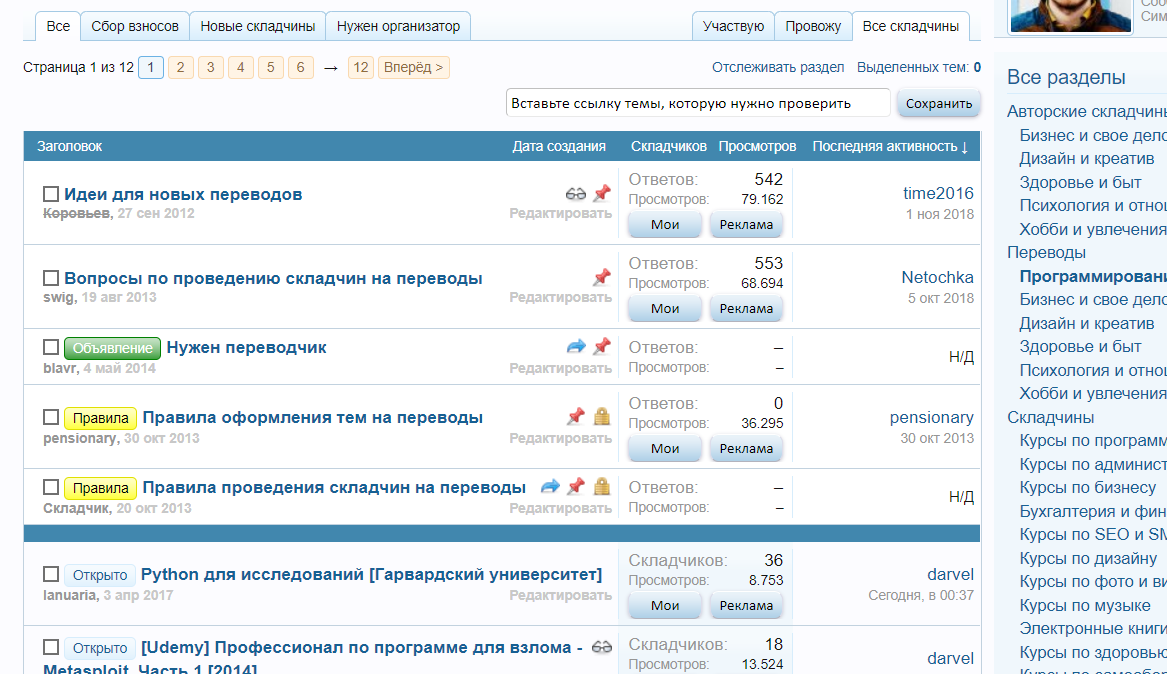Open Курсы по музыке sidebar section
Viewport: 1167px width, 674px height.
point(1084,605)
